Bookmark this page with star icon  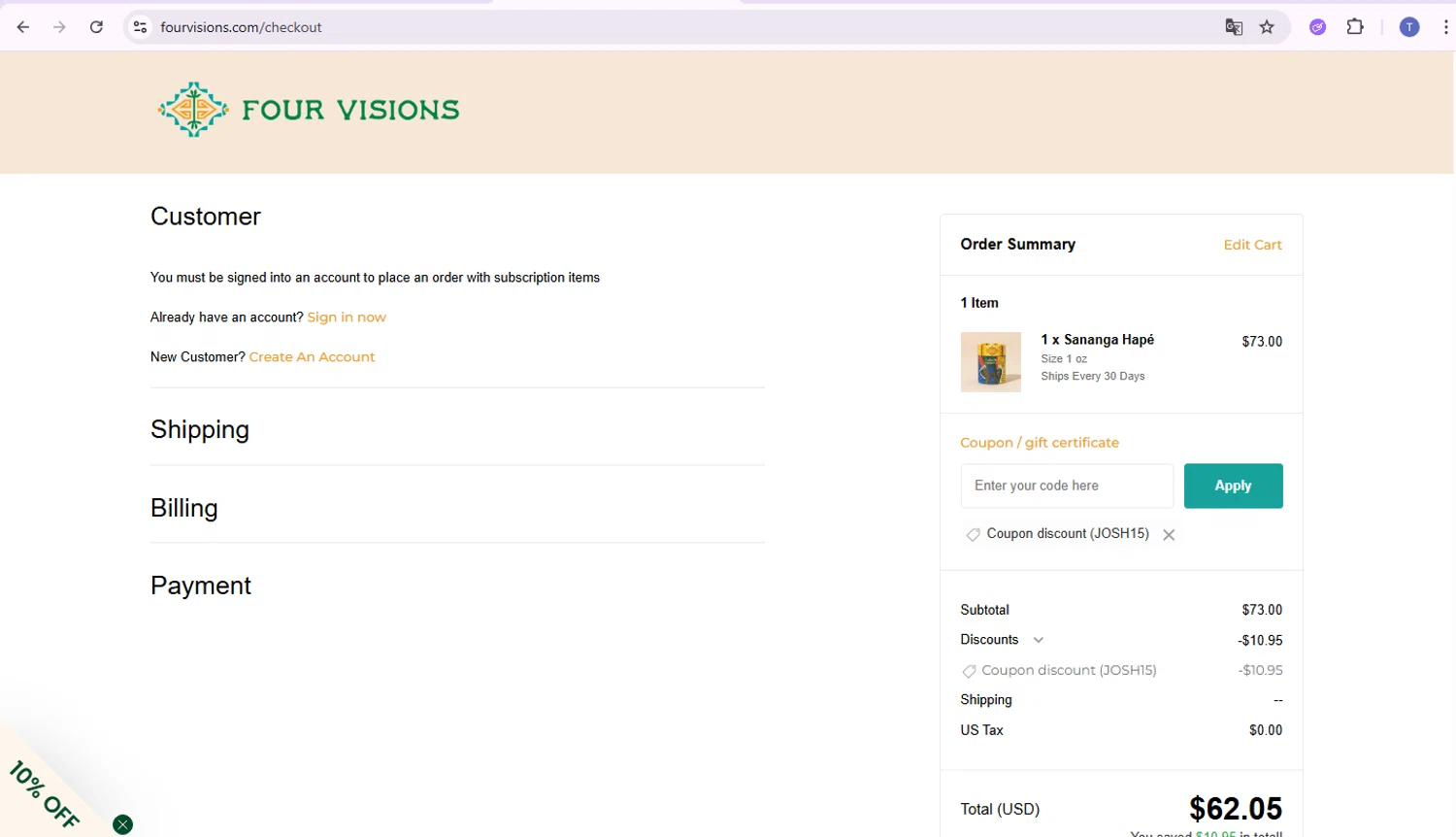(1267, 27)
